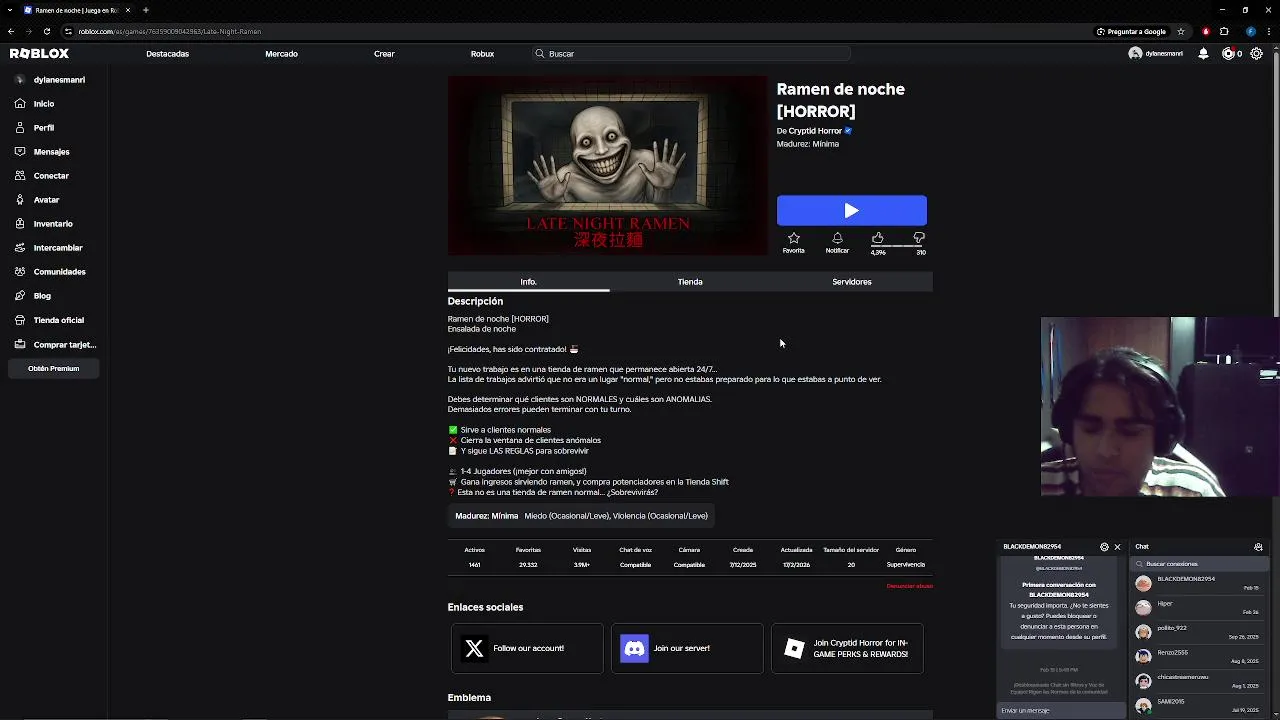Open the Chrome profile avatar

(x=1250, y=31)
